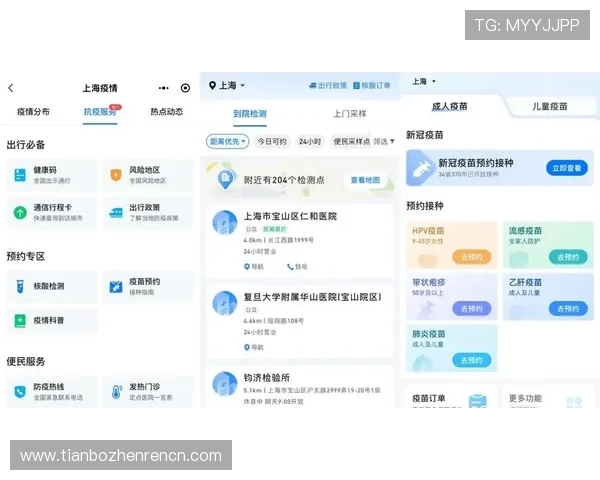Tap the 仁和医院 avatar thumbnail

click(225, 222)
